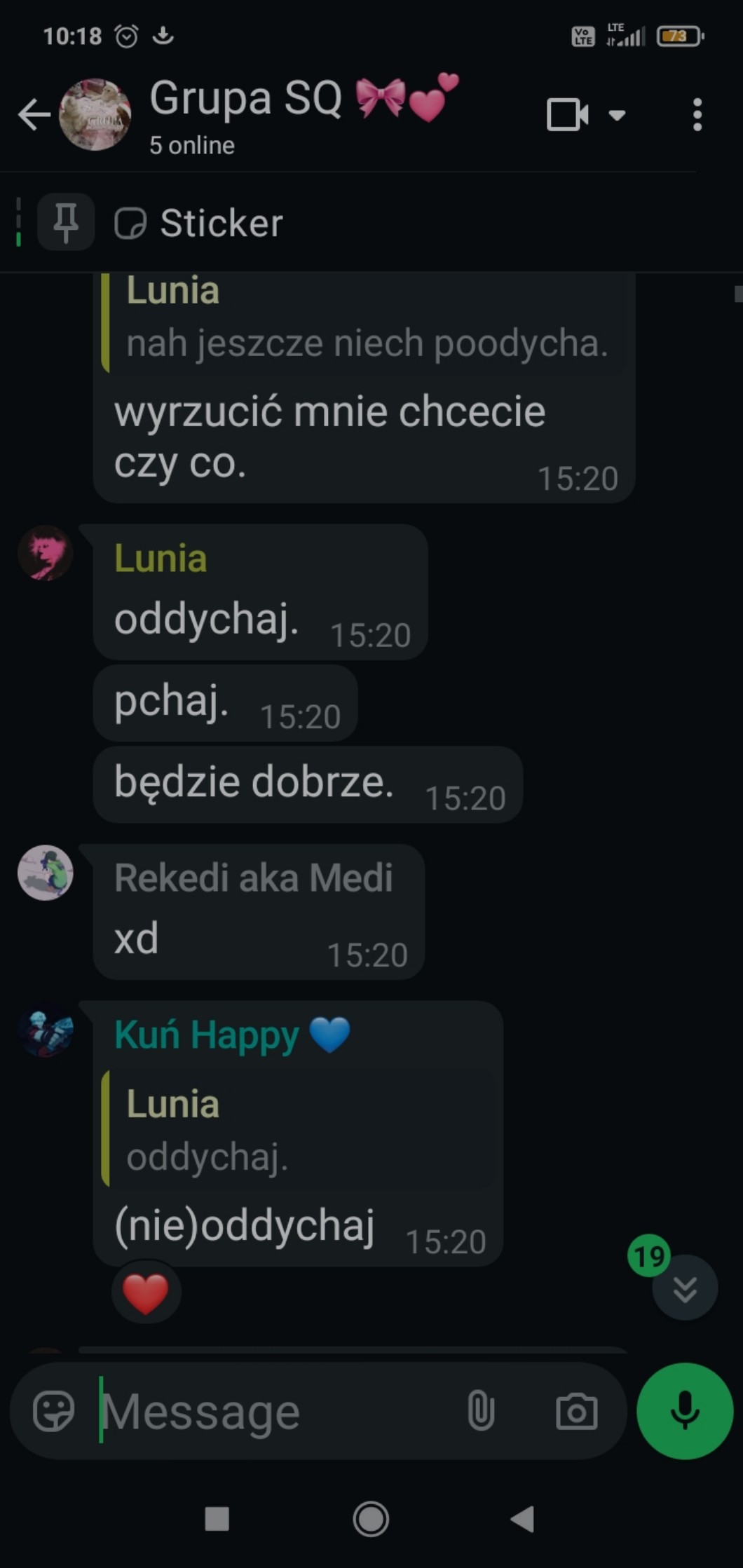Focus the Message input field

(273, 1411)
